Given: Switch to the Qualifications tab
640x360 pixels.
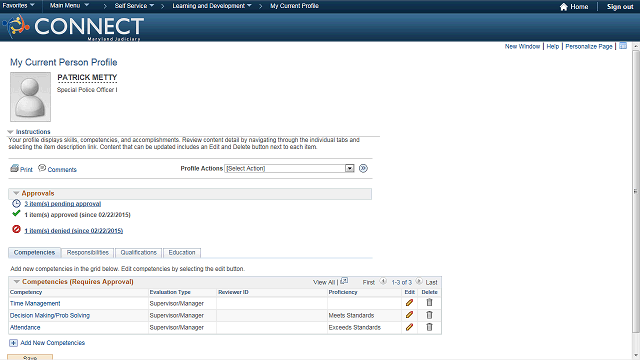Looking at the screenshot, I should (x=138, y=253).
